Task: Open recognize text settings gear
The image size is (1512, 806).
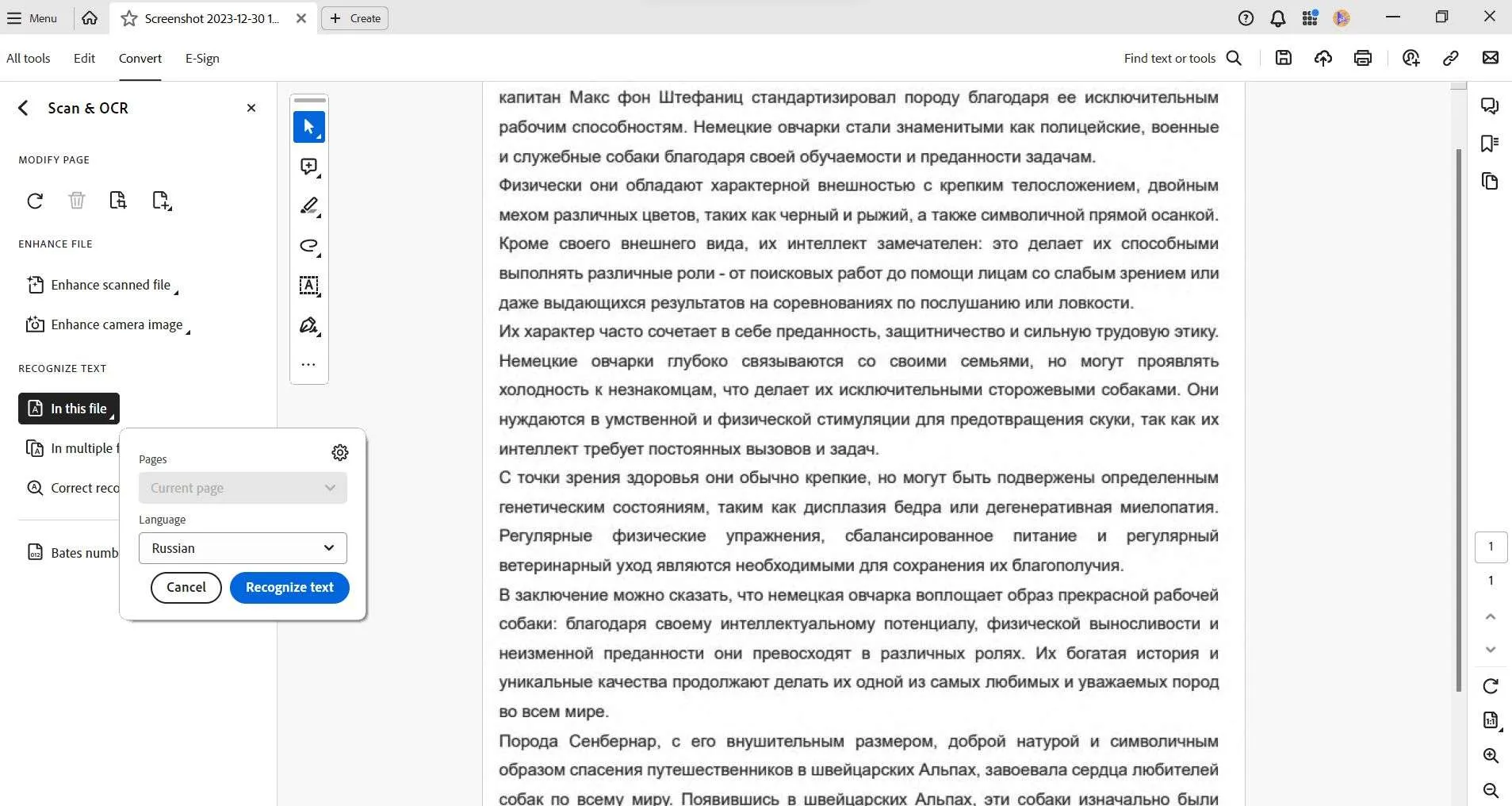Action: [x=339, y=452]
